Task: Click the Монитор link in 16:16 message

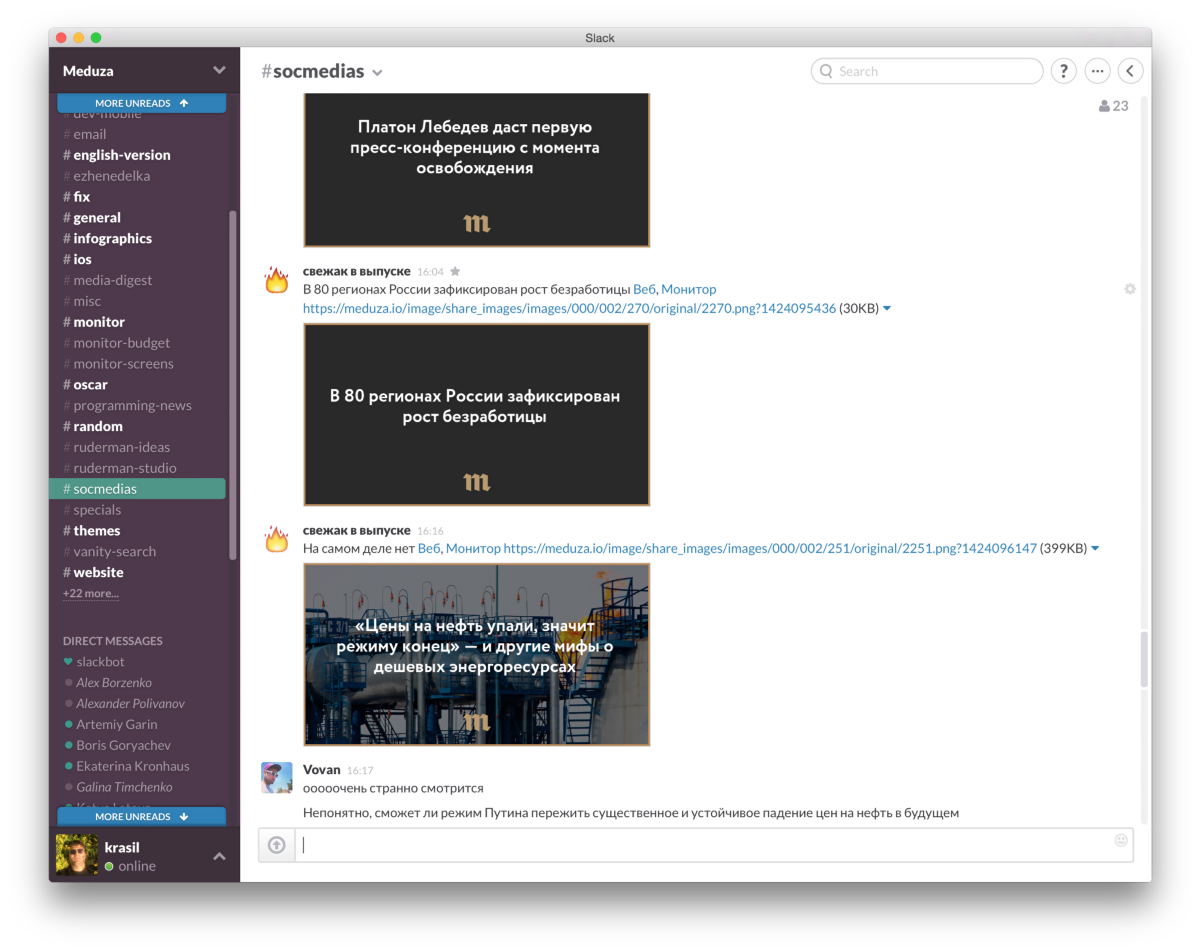Action: pos(473,548)
